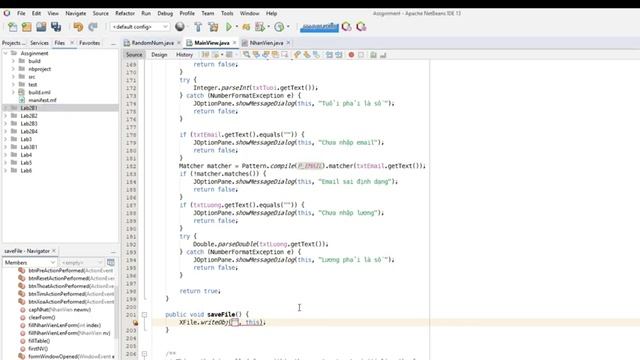Click the Find Selection magnifier icon

pyautogui.click(x=246, y=55)
